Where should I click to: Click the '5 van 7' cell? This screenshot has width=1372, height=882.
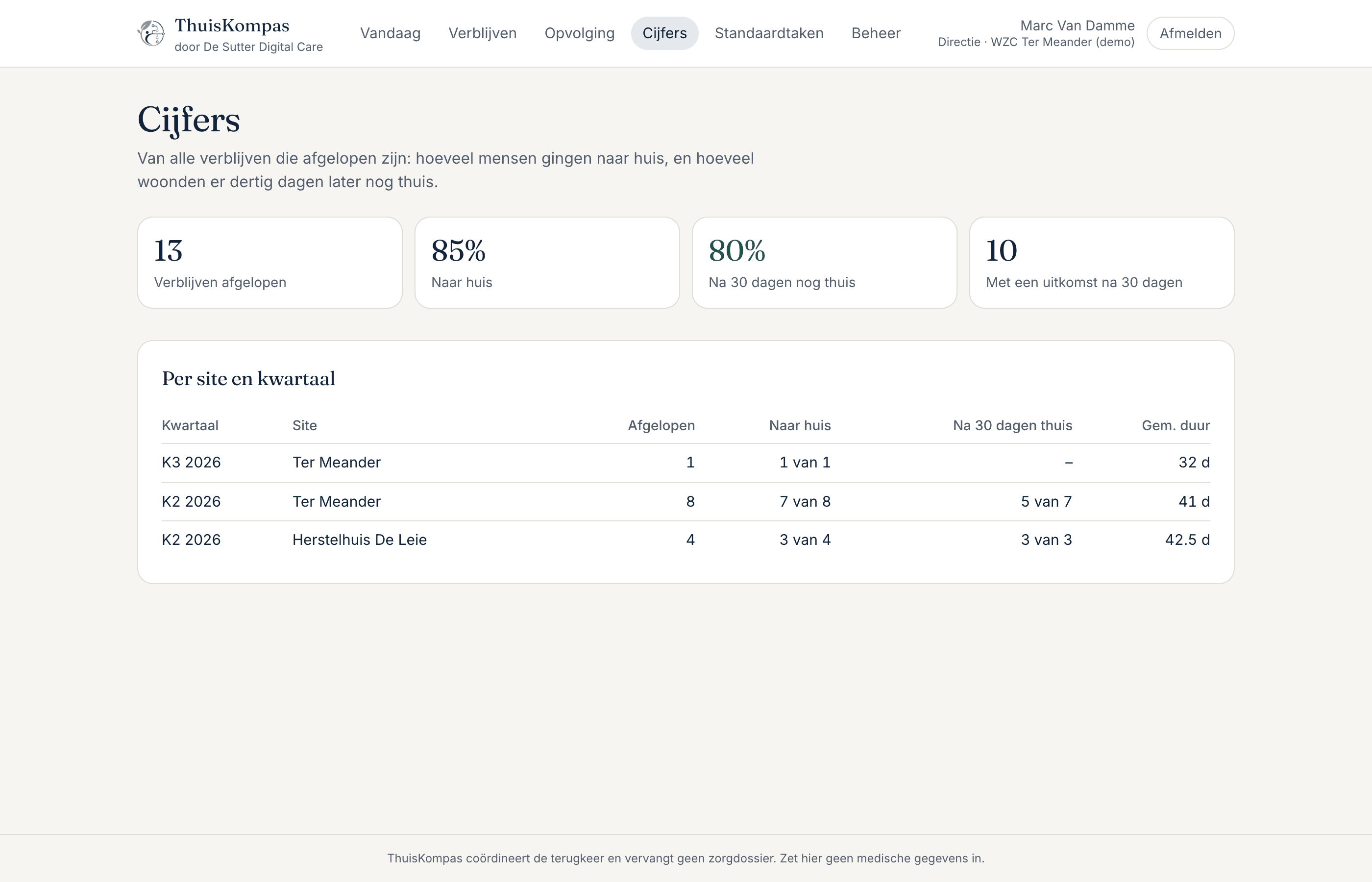point(1046,502)
